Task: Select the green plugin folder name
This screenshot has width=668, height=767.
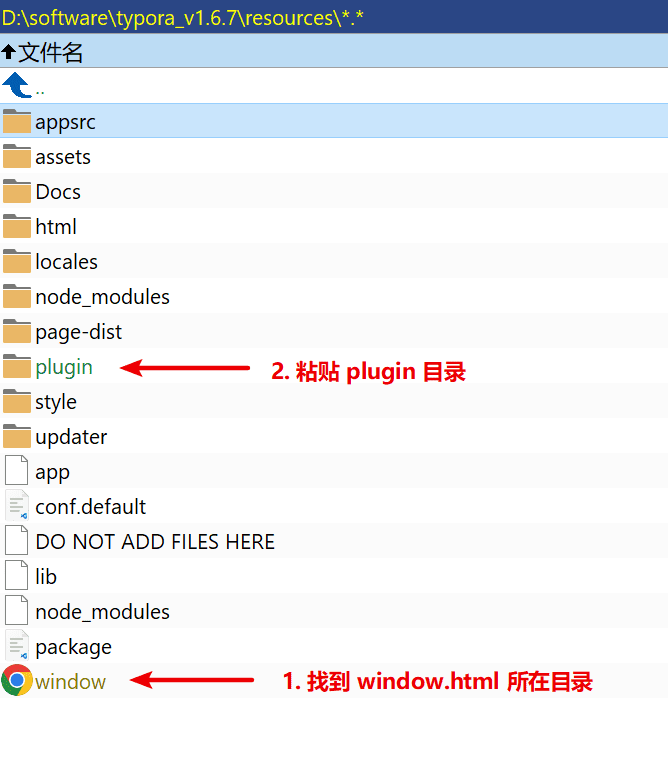Action: click(64, 367)
